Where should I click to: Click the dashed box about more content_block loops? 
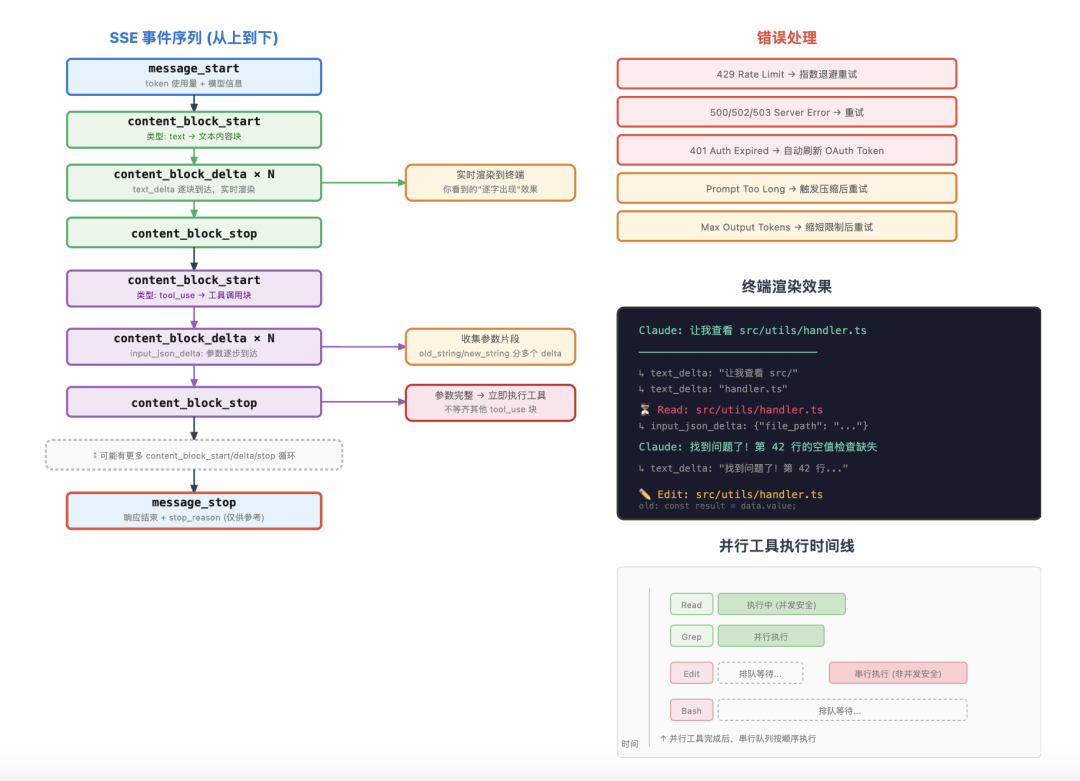194,455
